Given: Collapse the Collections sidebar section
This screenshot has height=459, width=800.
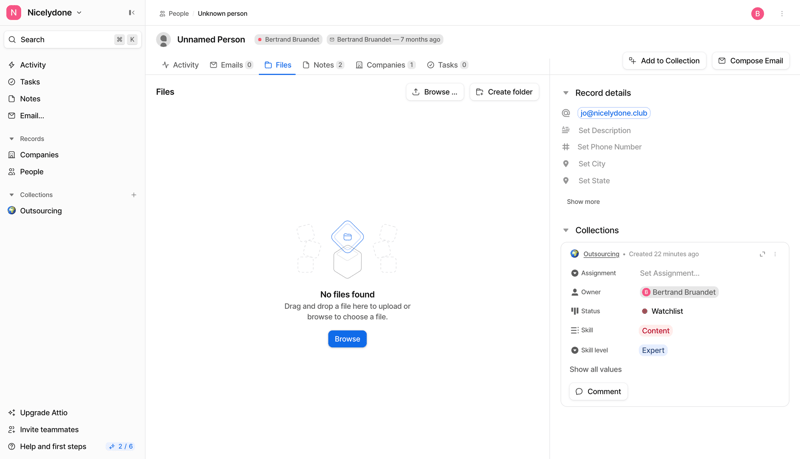Looking at the screenshot, I should (x=12, y=195).
